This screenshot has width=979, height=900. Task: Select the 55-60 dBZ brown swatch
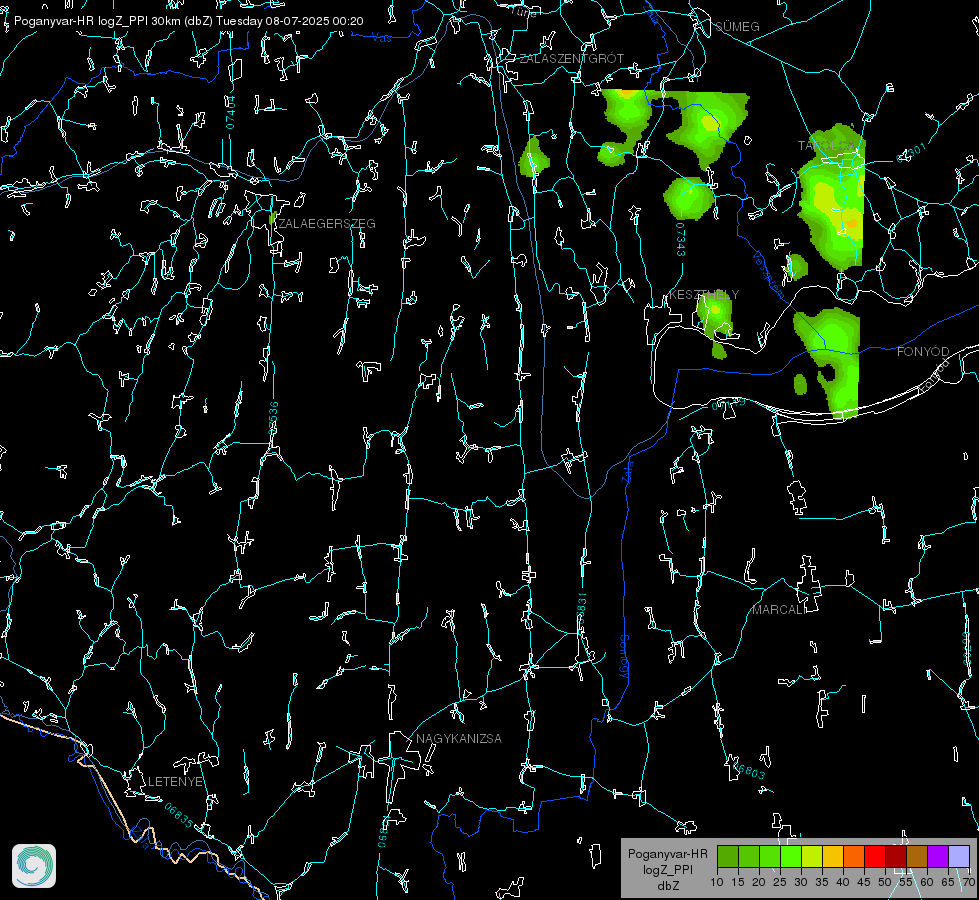917,856
